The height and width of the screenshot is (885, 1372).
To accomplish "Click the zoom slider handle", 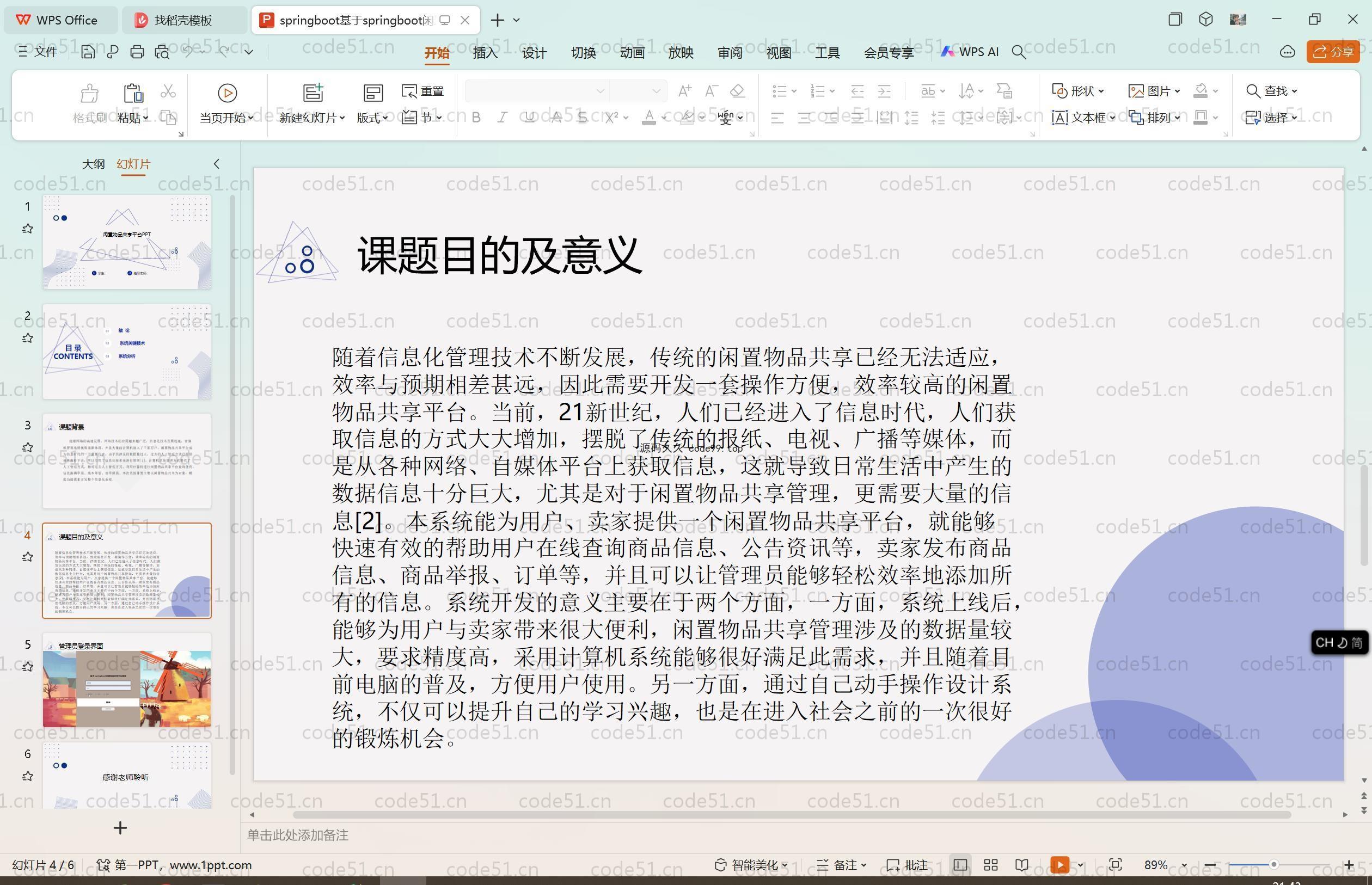I will [1273, 865].
